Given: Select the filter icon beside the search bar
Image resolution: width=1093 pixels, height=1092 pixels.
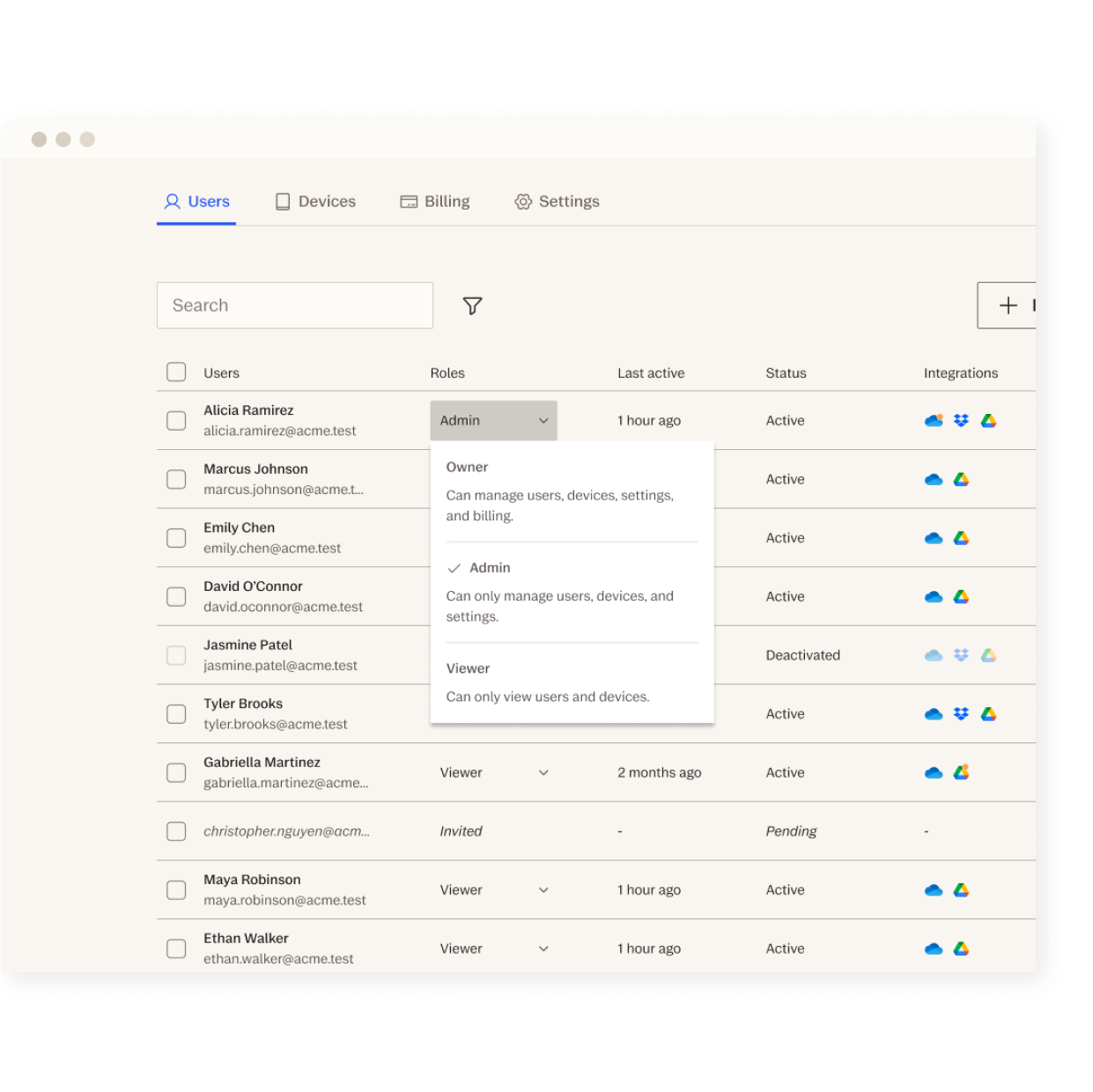Looking at the screenshot, I should click(472, 306).
